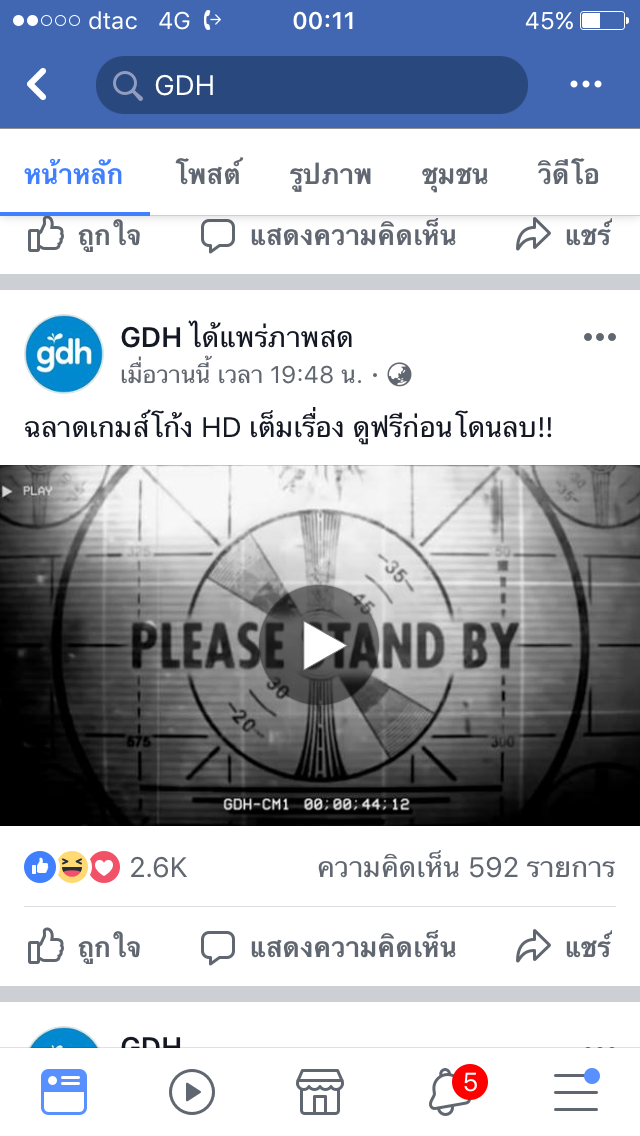The width and height of the screenshot is (640, 1136).
Task: Open the hamburger menu in bottom bar
Action: click(x=576, y=1091)
